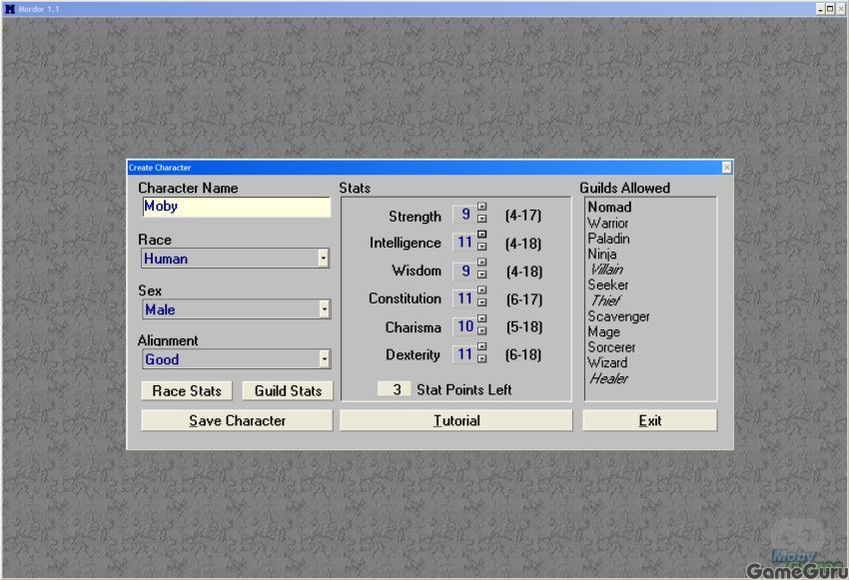Open the Race dropdown showing Human

click(323, 258)
